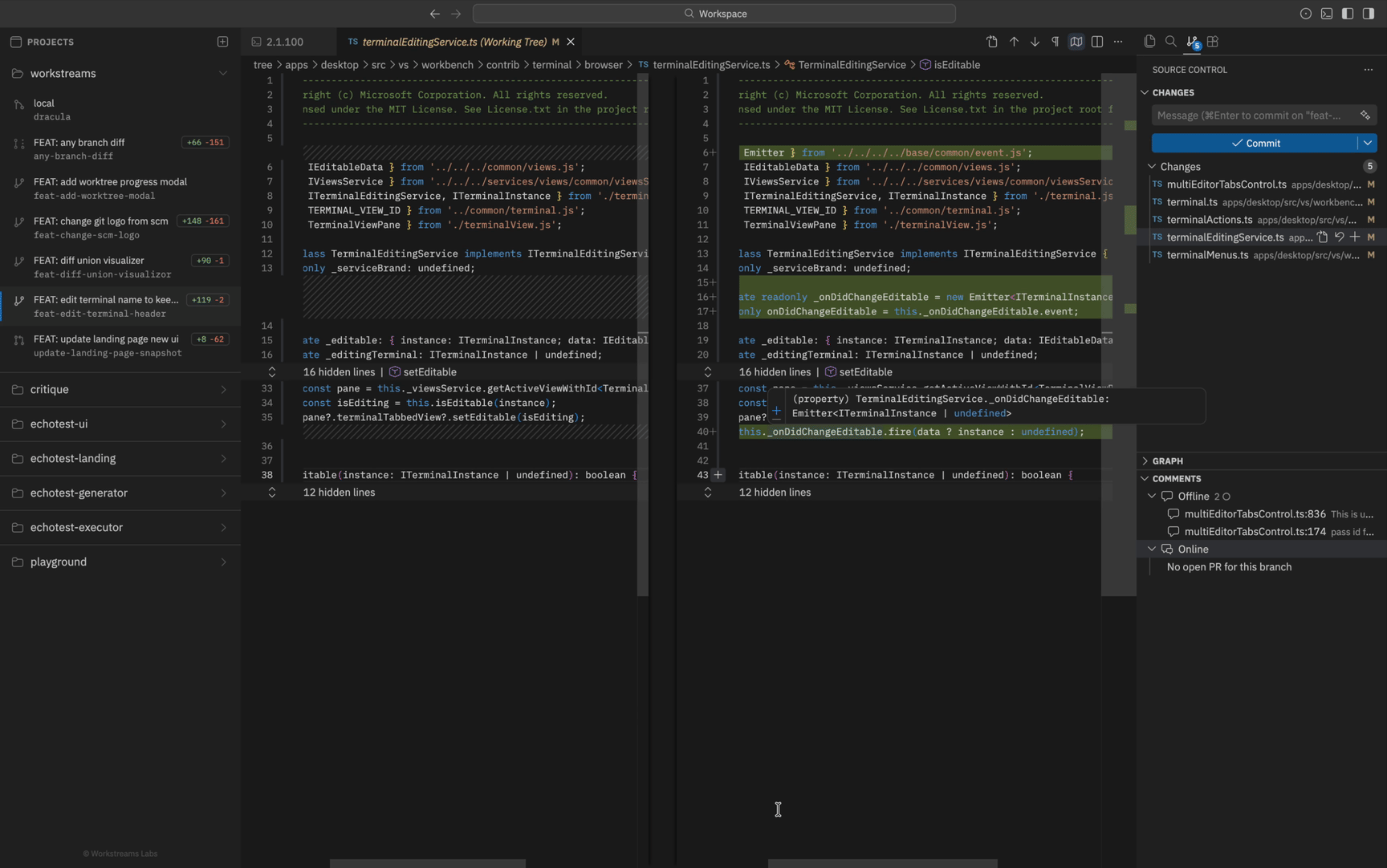
Task: Toggle the minimap icon in the editor toolbar
Action: [1076, 42]
